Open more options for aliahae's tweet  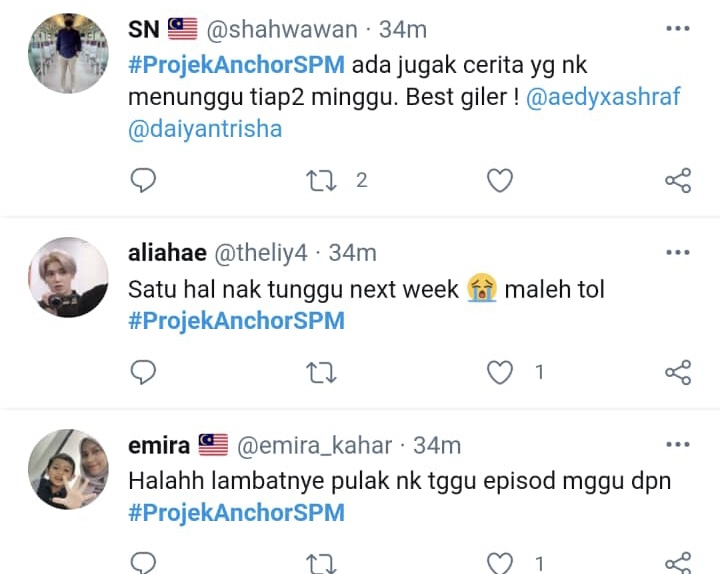pos(678,252)
